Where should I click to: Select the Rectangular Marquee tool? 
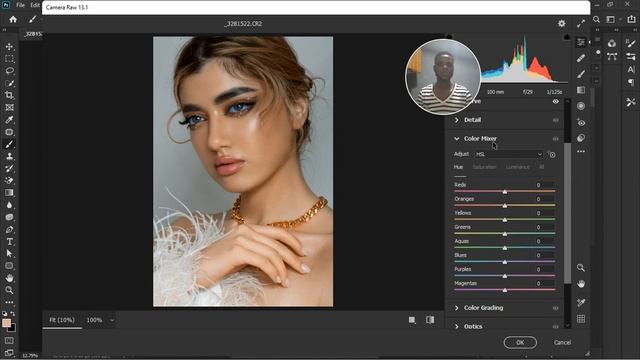[x=9, y=59]
